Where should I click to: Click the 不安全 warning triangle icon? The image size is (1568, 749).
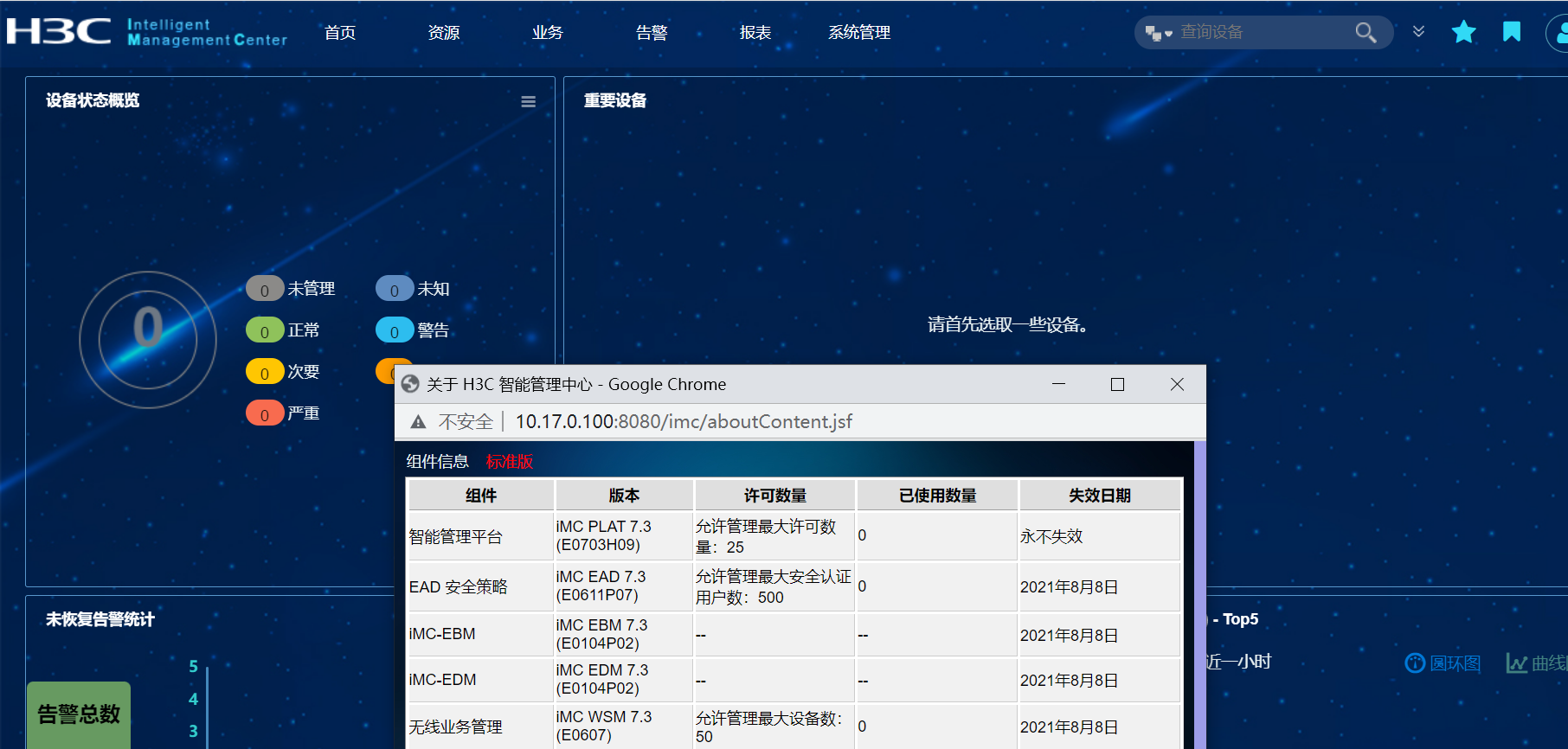coord(419,422)
